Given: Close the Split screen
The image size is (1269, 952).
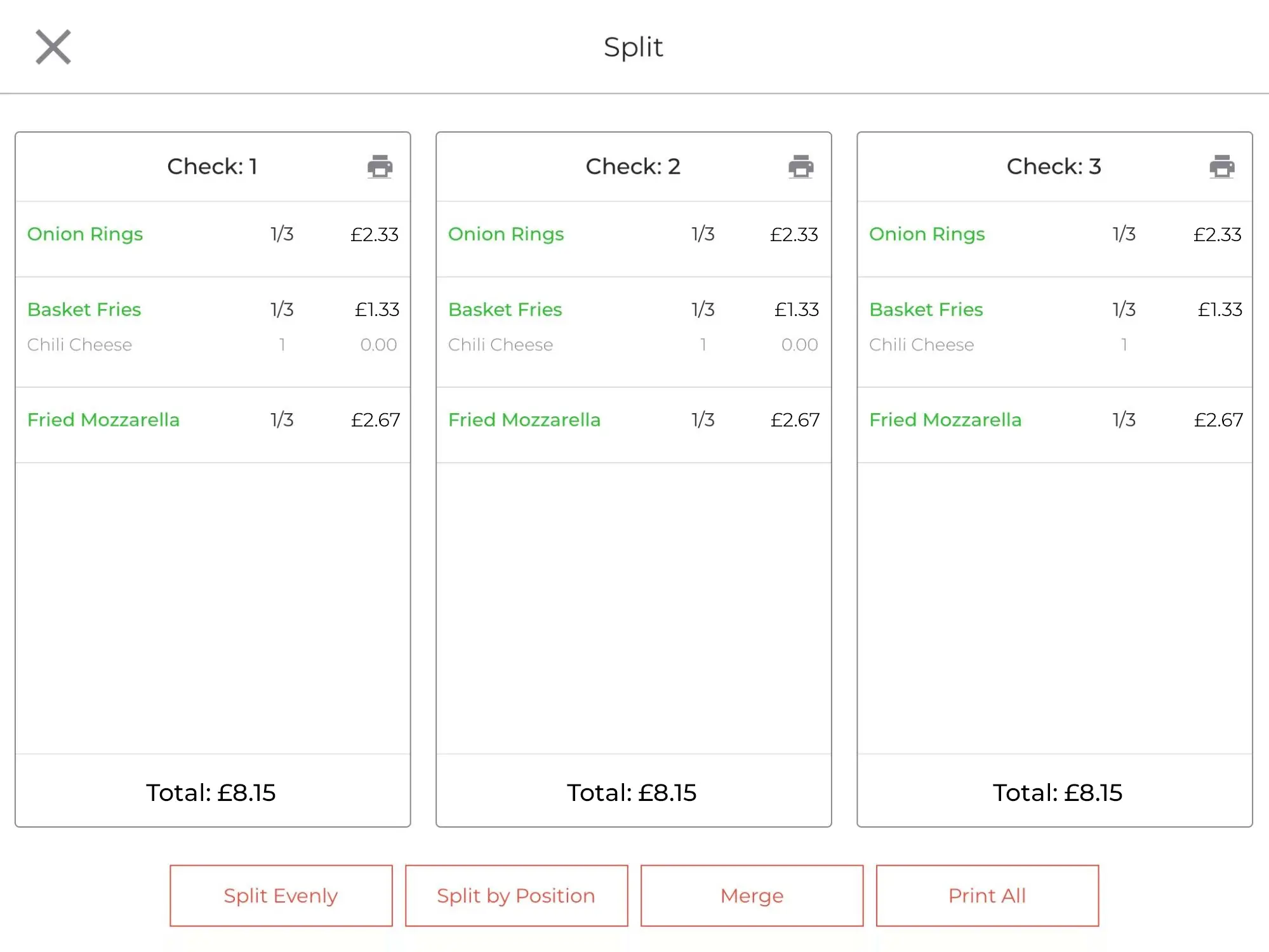Looking at the screenshot, I should tap(53, 46).
